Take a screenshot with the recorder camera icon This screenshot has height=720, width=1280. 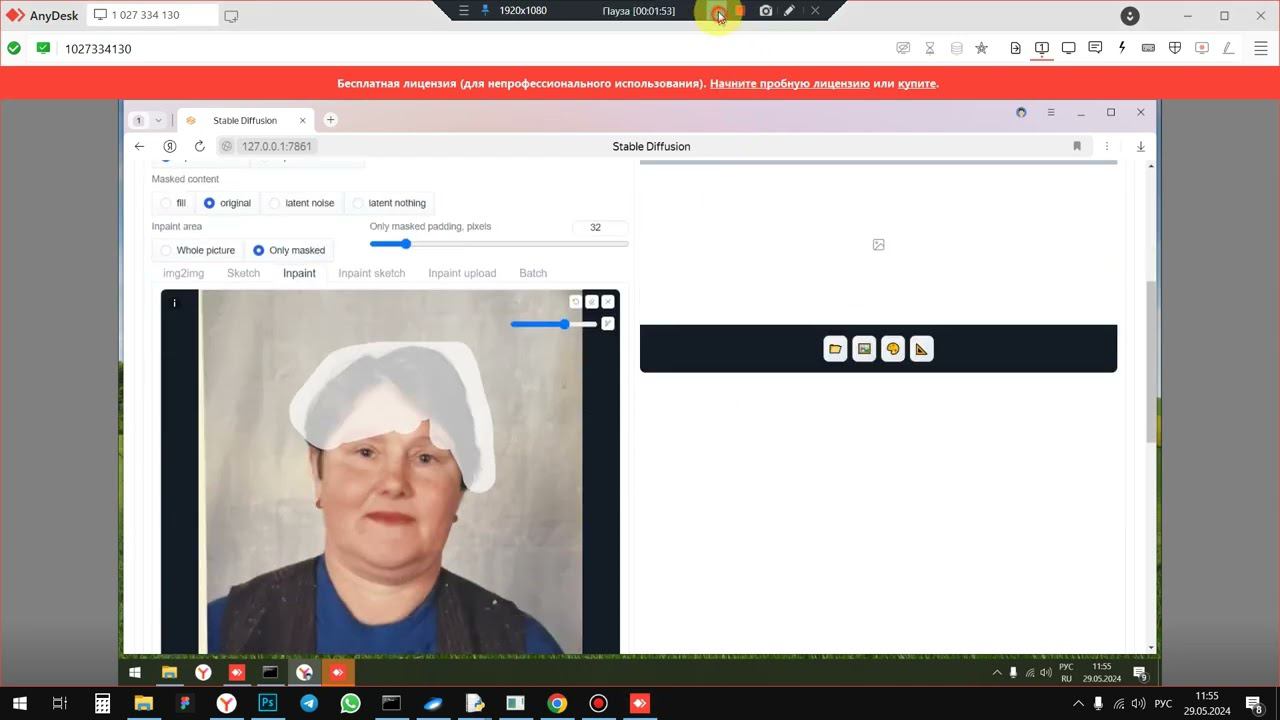coord(765,11)
